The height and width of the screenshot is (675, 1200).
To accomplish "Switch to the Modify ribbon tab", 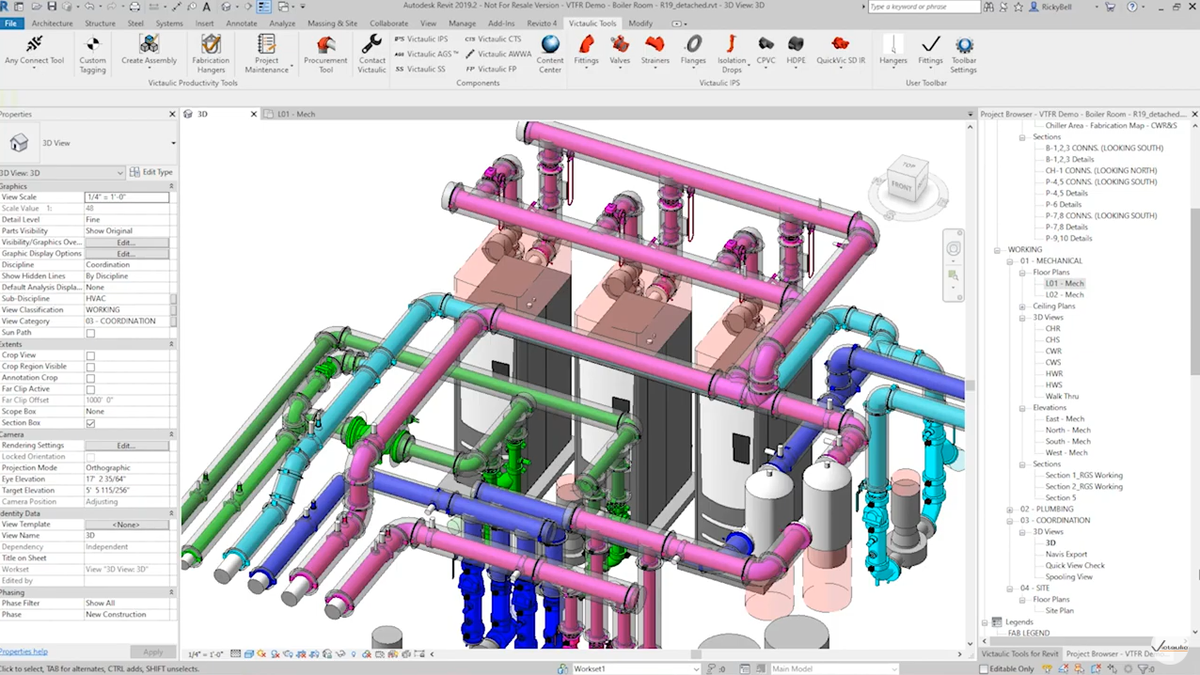I will 640,22.
